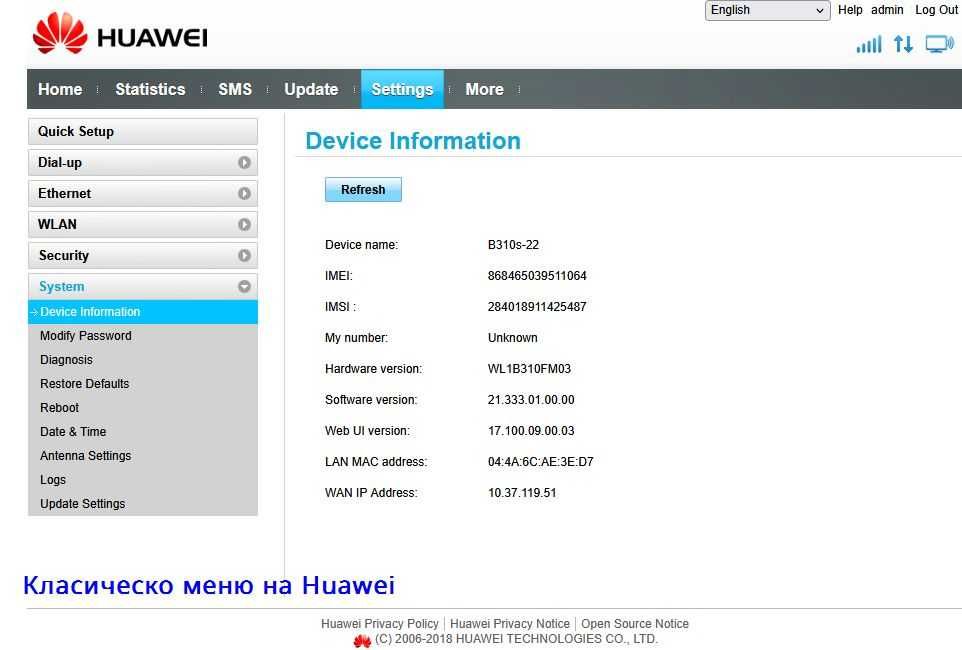This screenshot has height=650, width=962.
Task: Open Update Settings page
Action: (x=83, y=503)
